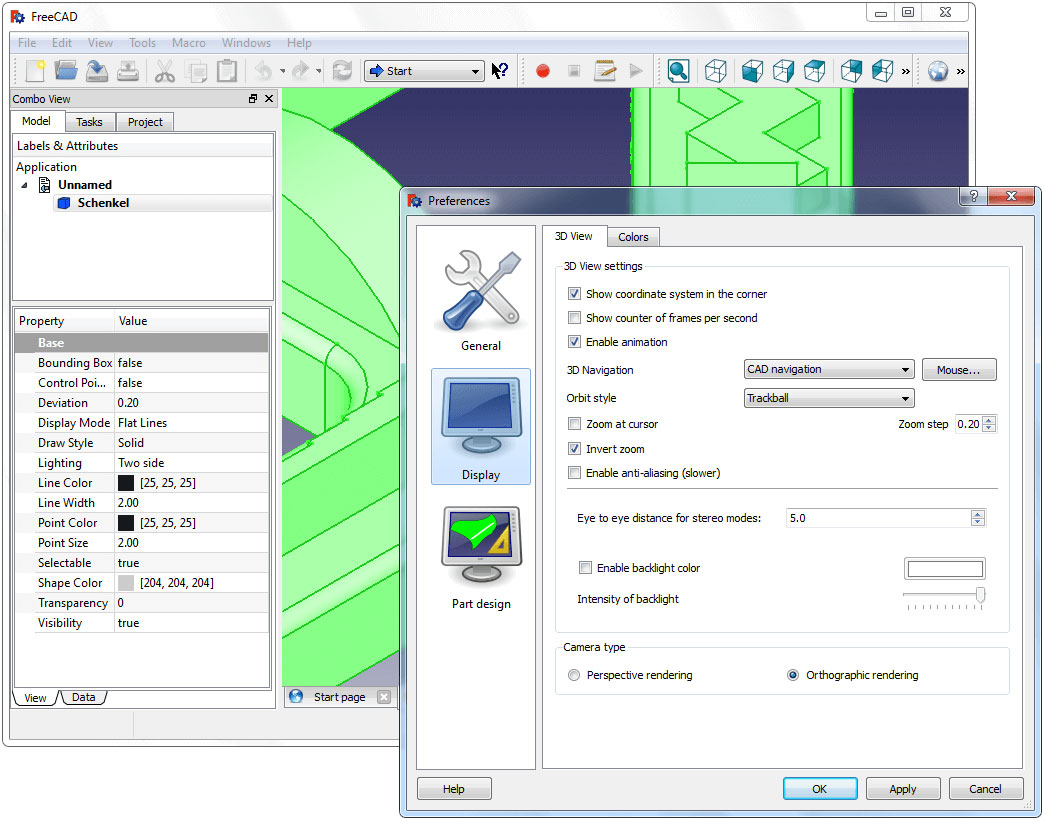Toggle Show coordinate system in the corner
This screenshot has width=1046, height=822.
(574, 294)
